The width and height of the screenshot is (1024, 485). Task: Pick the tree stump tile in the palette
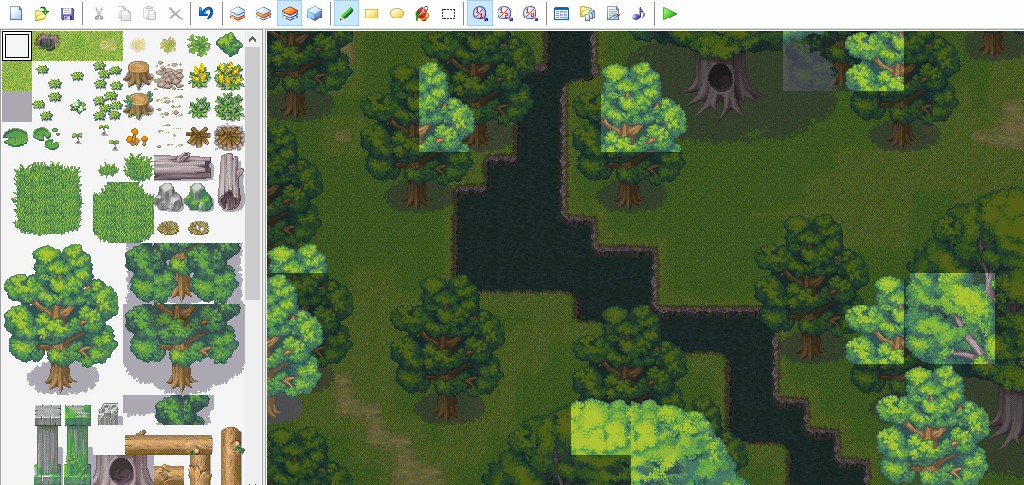pos(138,75)
